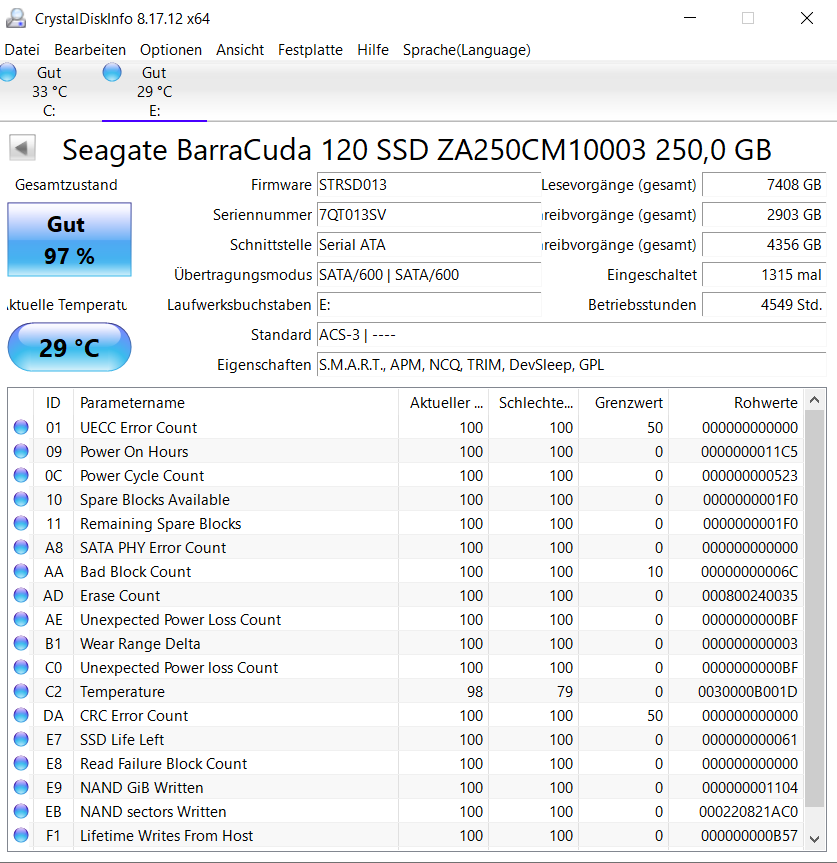Open the Ansicht menu
Viewport: 837px width, 863px height.
pos(240,50)
